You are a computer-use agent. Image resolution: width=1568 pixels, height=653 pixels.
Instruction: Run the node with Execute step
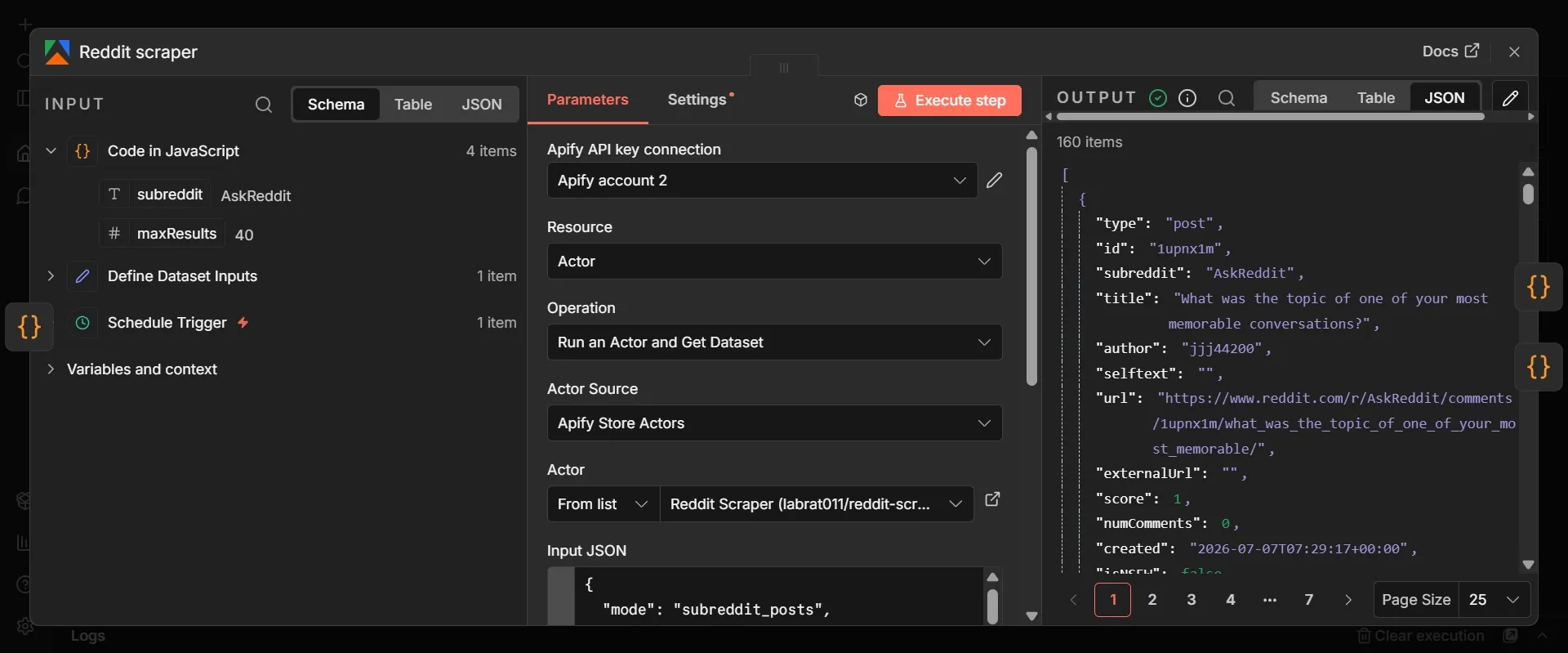click(x=950, y=101)
